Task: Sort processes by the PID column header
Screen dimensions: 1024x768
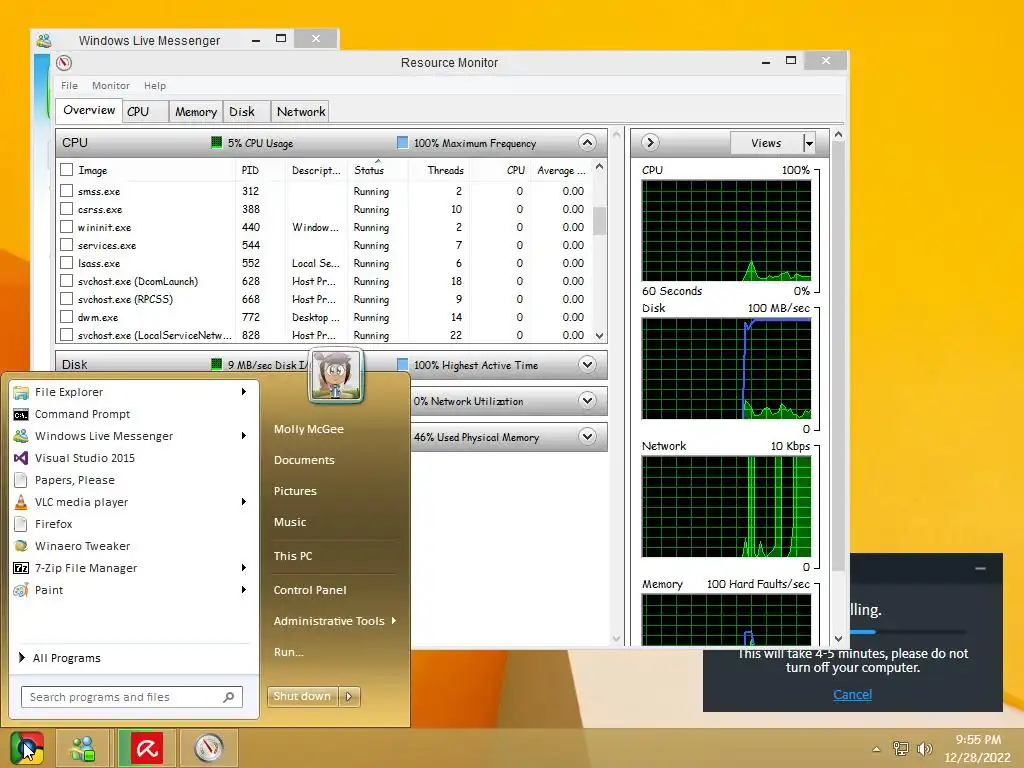Action: [x=250, y=170]
